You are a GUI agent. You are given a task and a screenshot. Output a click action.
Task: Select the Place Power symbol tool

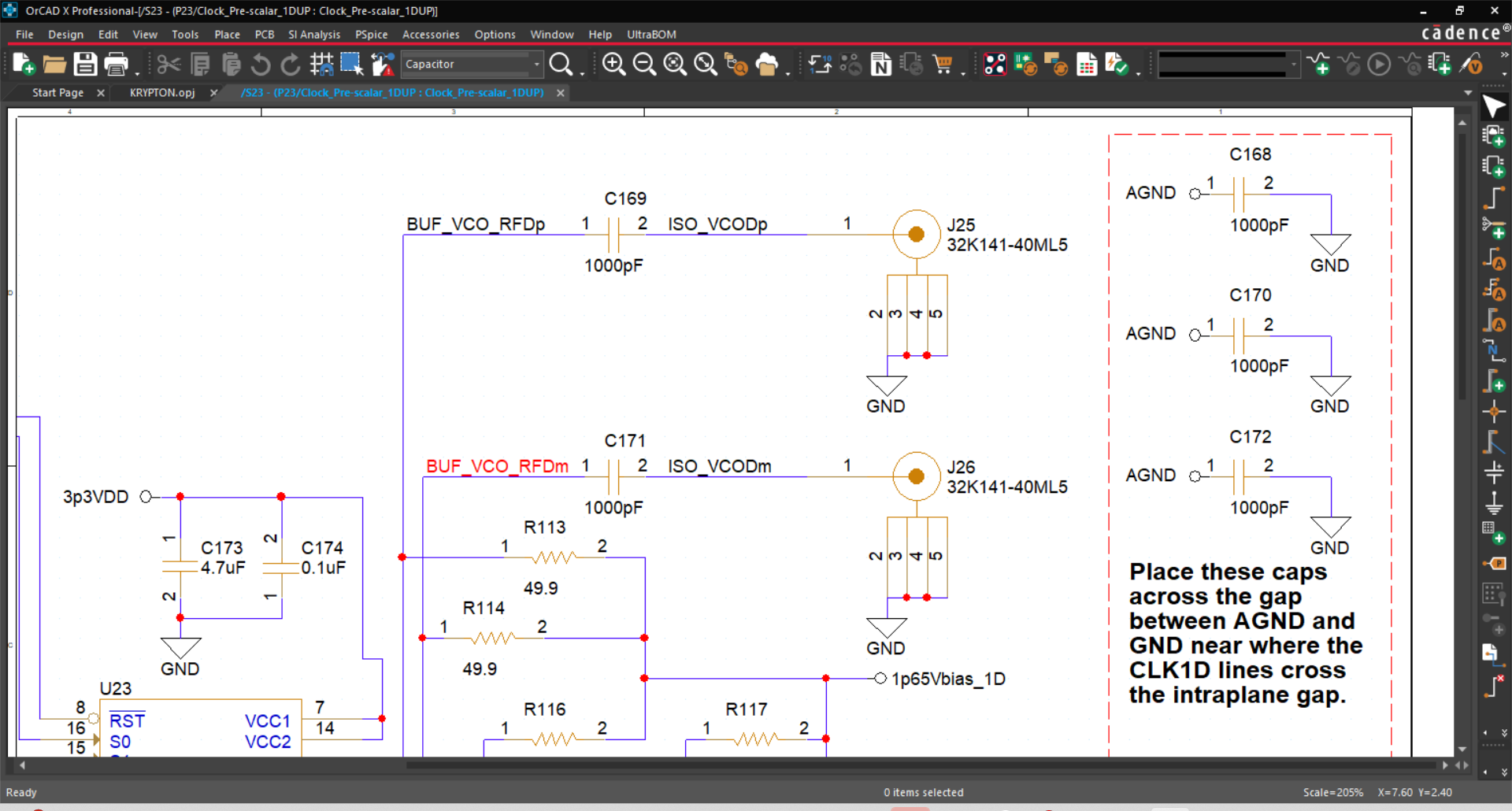pyautogui.click(x=1494, y=472)
